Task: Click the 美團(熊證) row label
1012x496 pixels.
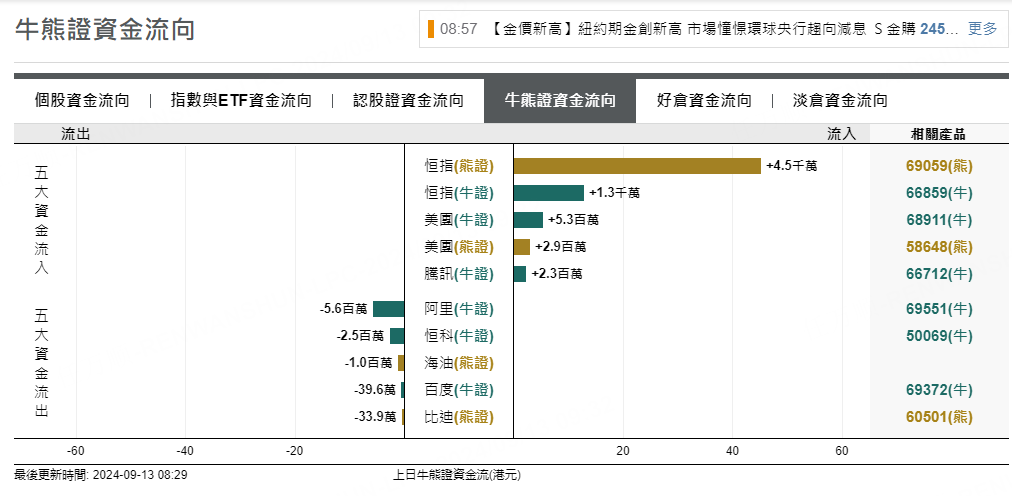Action: click(x=458, y=247)
